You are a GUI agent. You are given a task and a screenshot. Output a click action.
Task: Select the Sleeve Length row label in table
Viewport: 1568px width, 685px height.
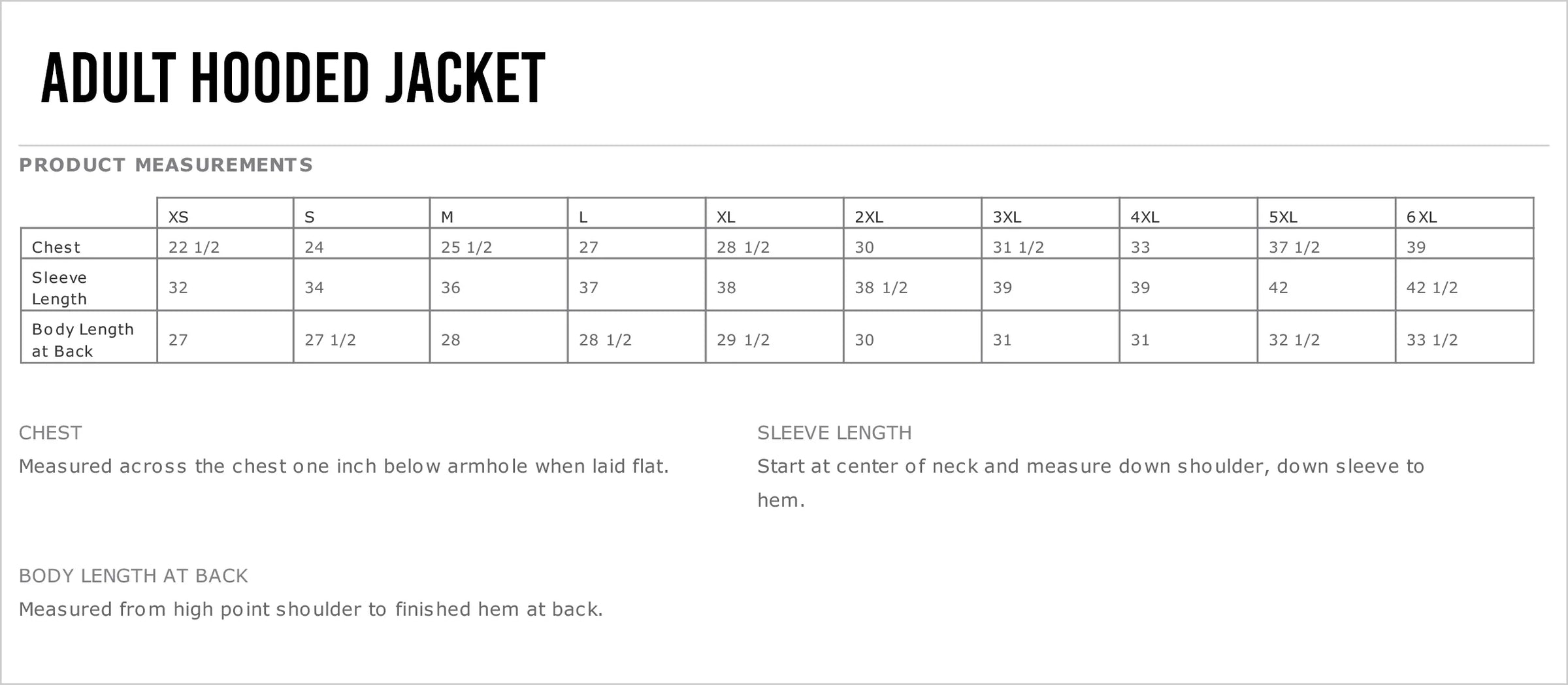(x=59, y=288)
